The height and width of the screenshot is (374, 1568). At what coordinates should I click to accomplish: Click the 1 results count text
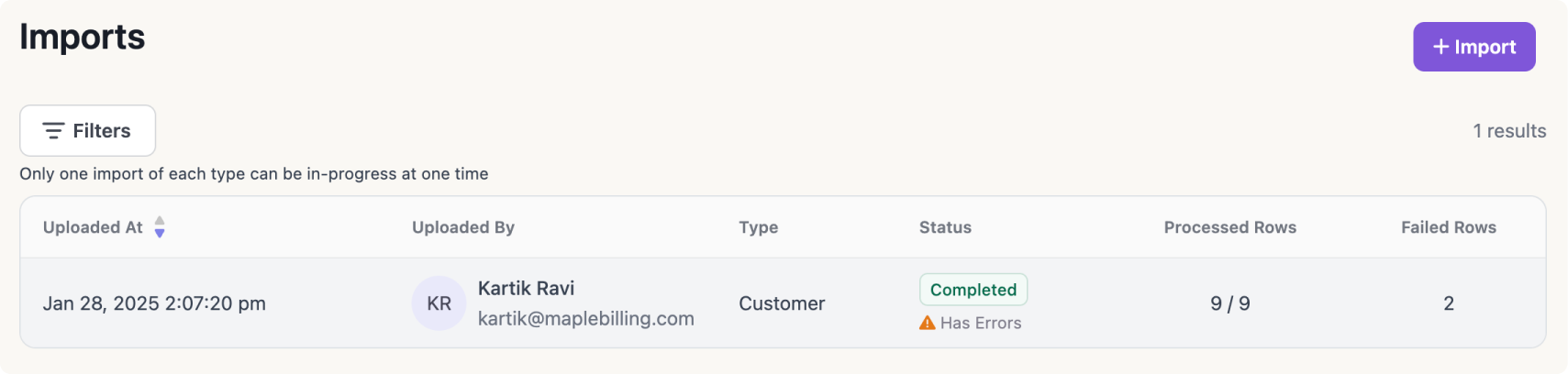(1509, 131)
